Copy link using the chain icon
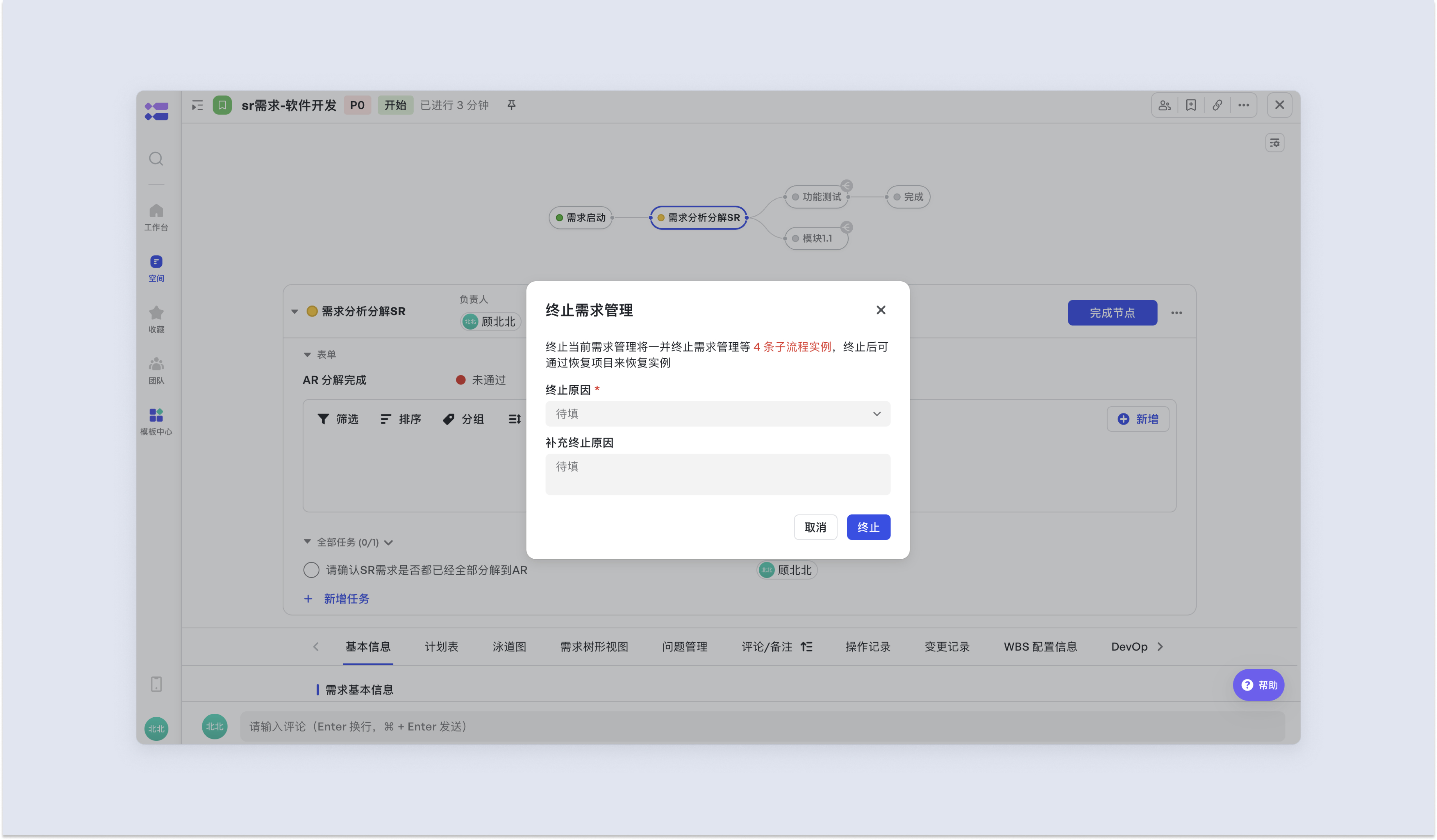The image size is (1437, 840). (x=1217, y=105)
